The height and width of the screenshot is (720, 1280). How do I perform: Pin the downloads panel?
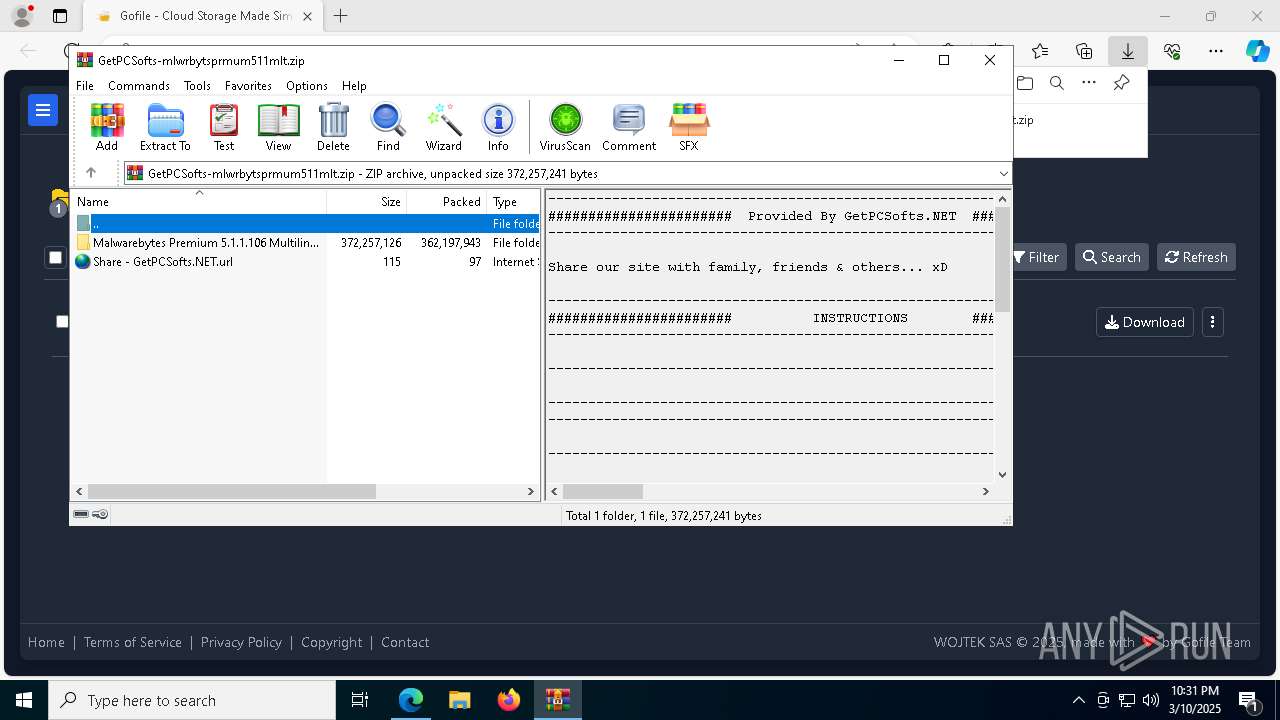tap(1122, 83)
